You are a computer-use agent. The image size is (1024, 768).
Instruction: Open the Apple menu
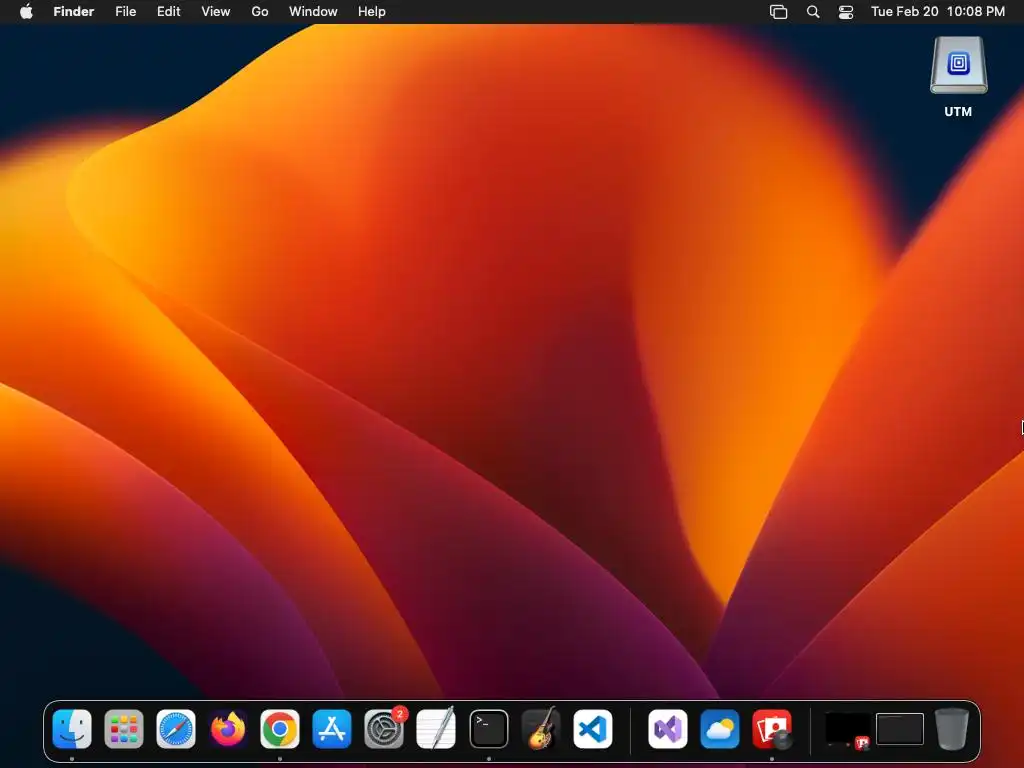coord(26,12)
